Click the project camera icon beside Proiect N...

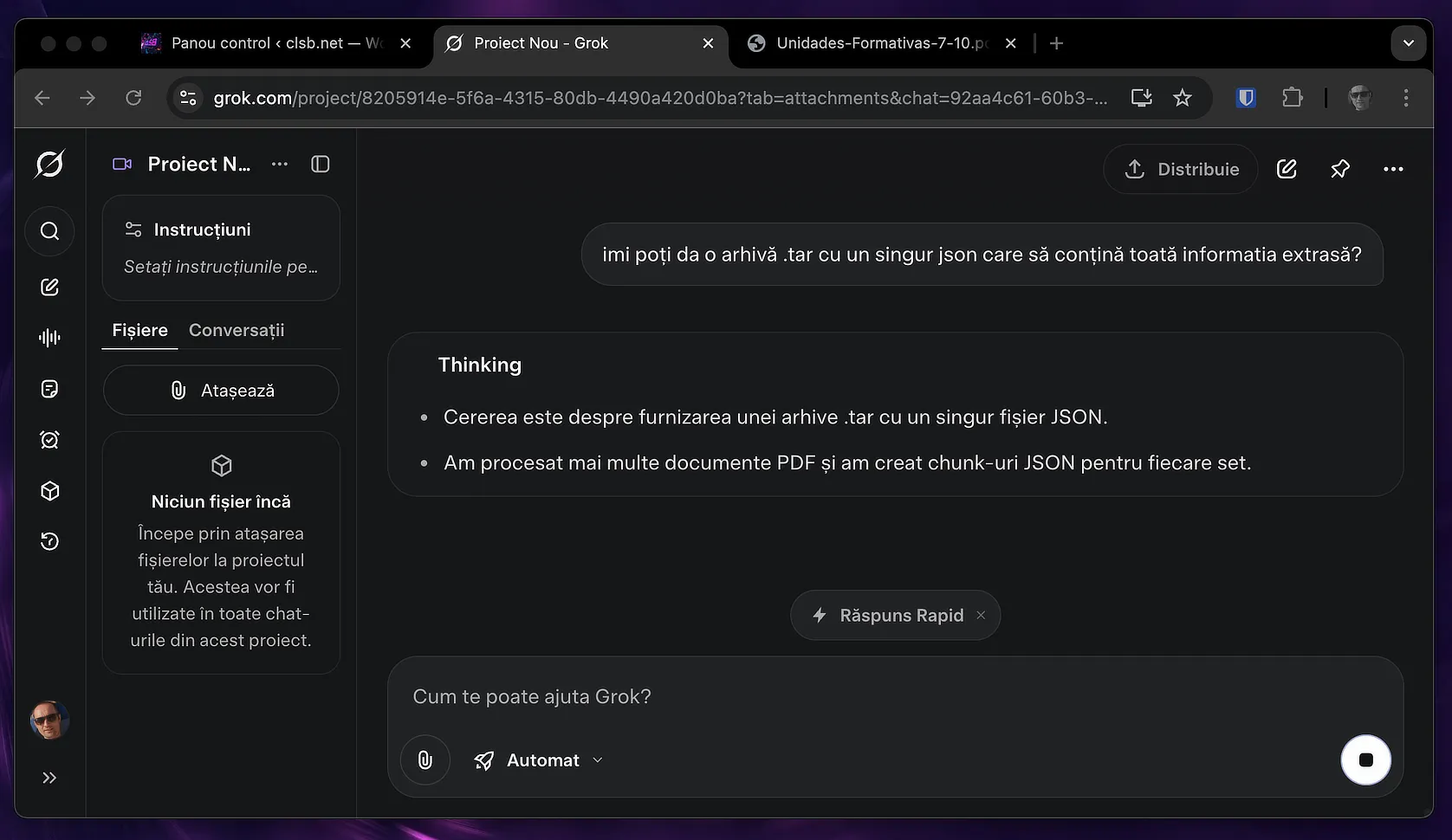click(x=122, y=164)
